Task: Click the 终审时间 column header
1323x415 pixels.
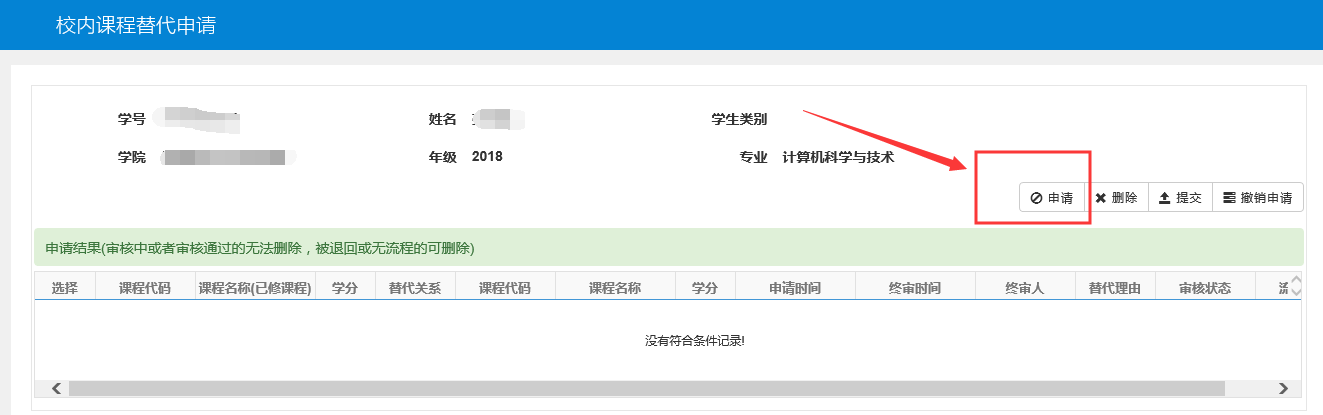Action: 915,288
